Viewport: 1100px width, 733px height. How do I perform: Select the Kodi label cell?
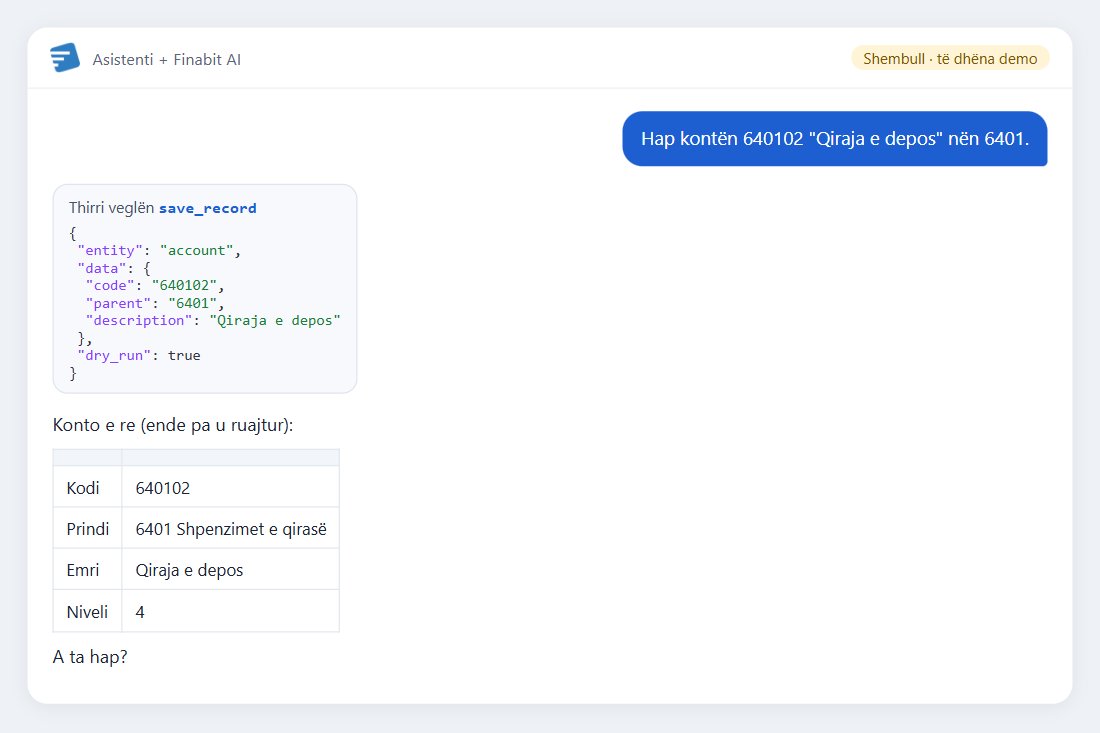pyautogui.click(x=88, y=487)
